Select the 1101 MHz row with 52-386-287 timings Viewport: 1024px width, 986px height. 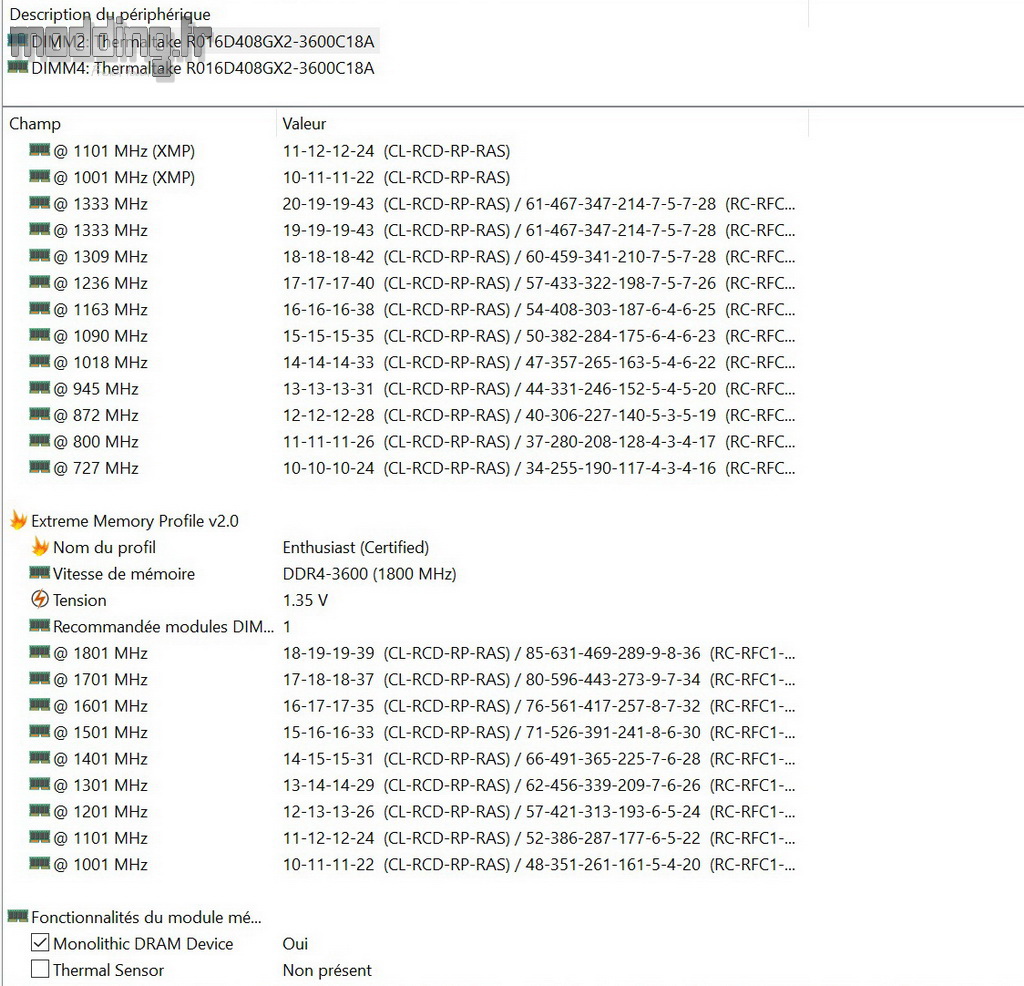pyautogui.click(x=411, y=838)
